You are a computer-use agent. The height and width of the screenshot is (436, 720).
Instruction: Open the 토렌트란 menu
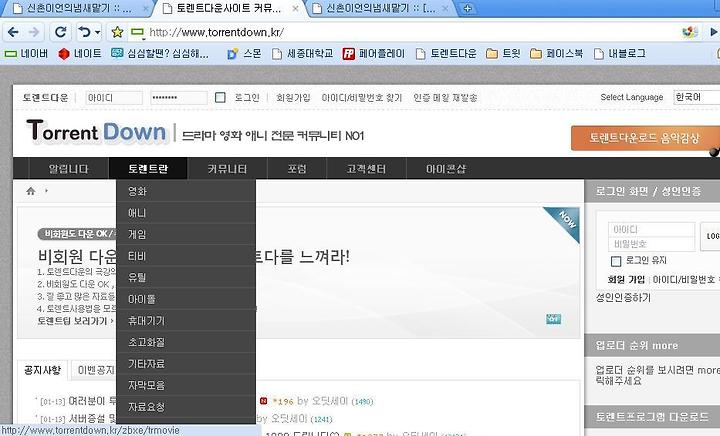pyautogui.click(x=148, y=169)
